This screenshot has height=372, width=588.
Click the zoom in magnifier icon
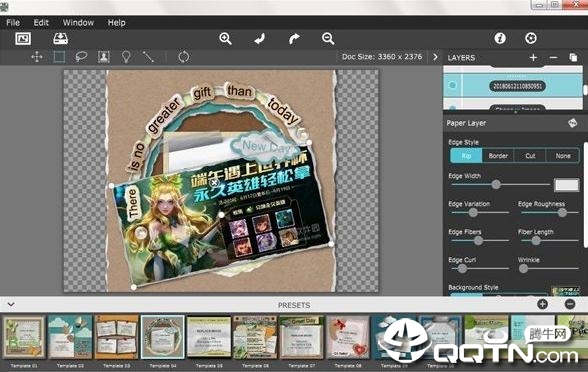point(225,39)
